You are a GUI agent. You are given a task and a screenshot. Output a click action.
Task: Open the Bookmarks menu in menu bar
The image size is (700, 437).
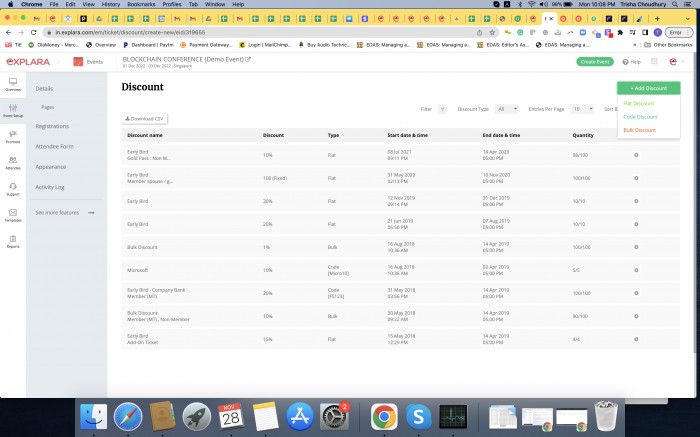(x=141, y=4)
